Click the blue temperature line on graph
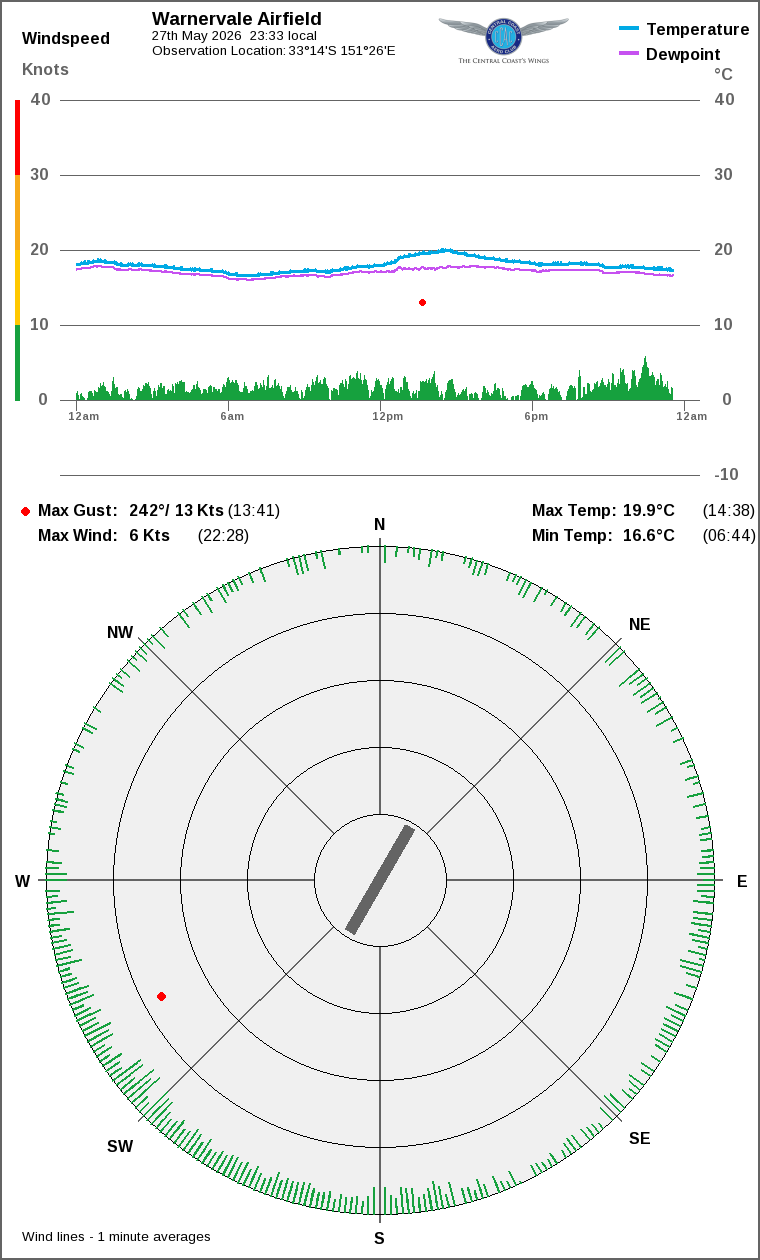Viewport: 760px width, 1260px height. (375, 264)
